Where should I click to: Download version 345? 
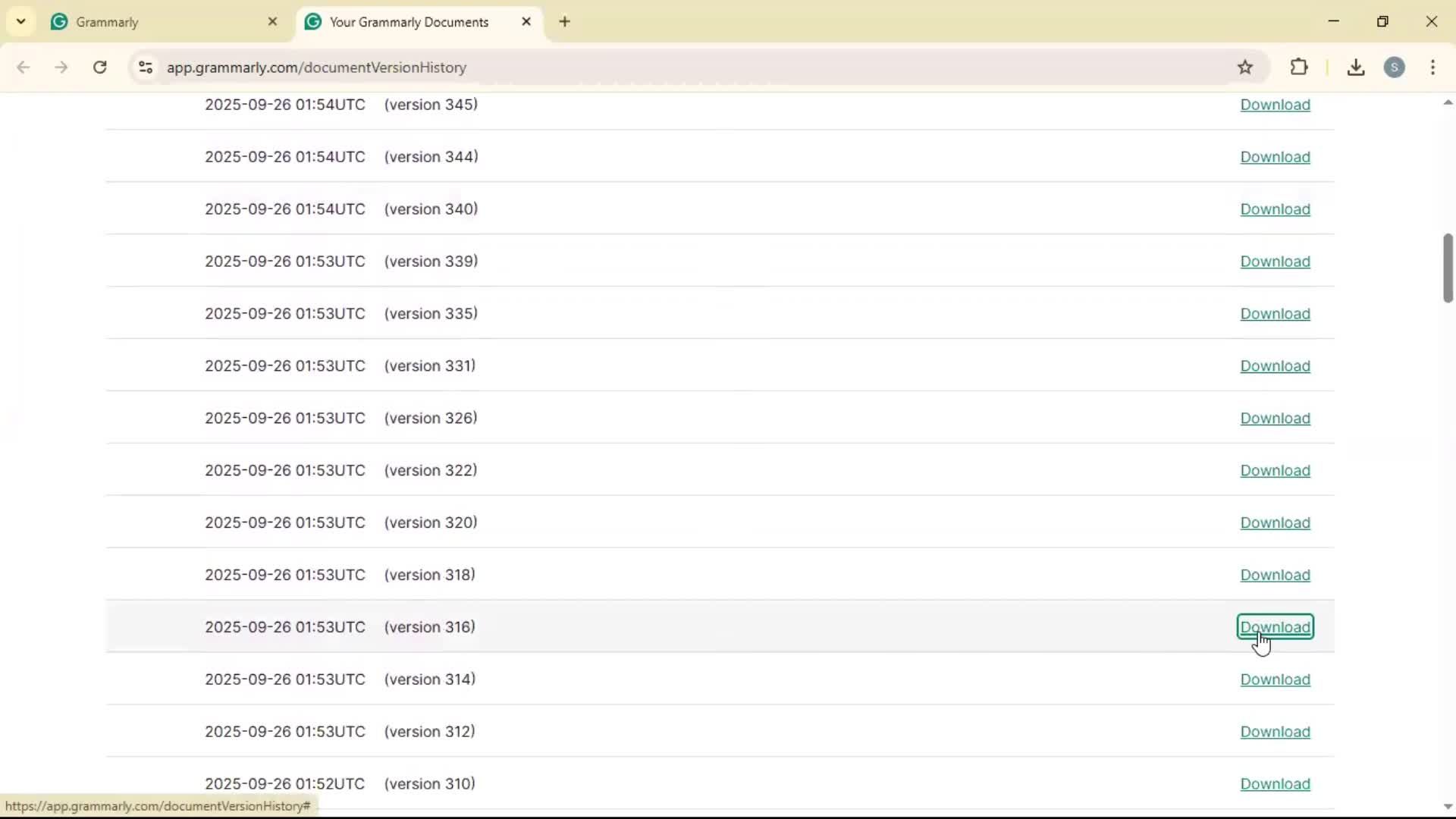pos(1275,105)
